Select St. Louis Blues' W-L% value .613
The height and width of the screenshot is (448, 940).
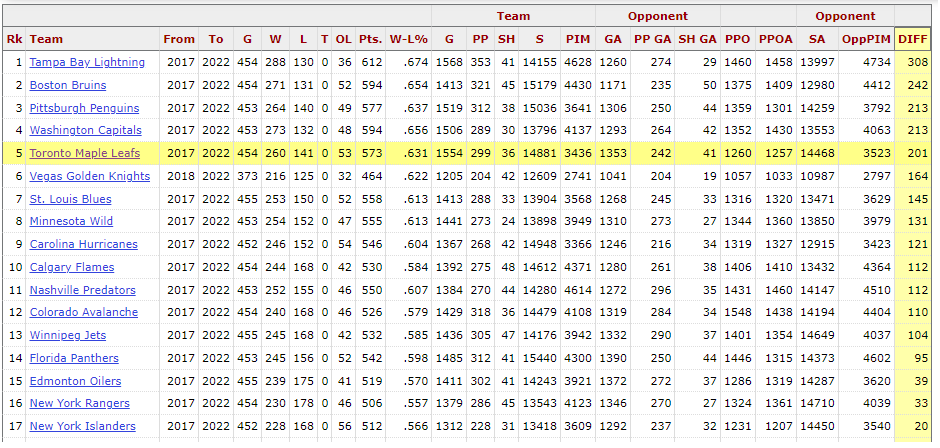point(417,199)
